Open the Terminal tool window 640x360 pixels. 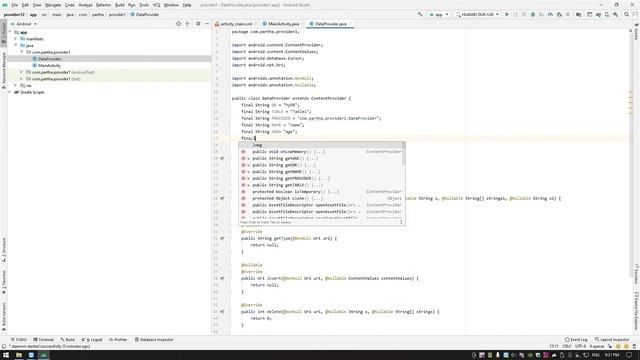pos(44,339)
